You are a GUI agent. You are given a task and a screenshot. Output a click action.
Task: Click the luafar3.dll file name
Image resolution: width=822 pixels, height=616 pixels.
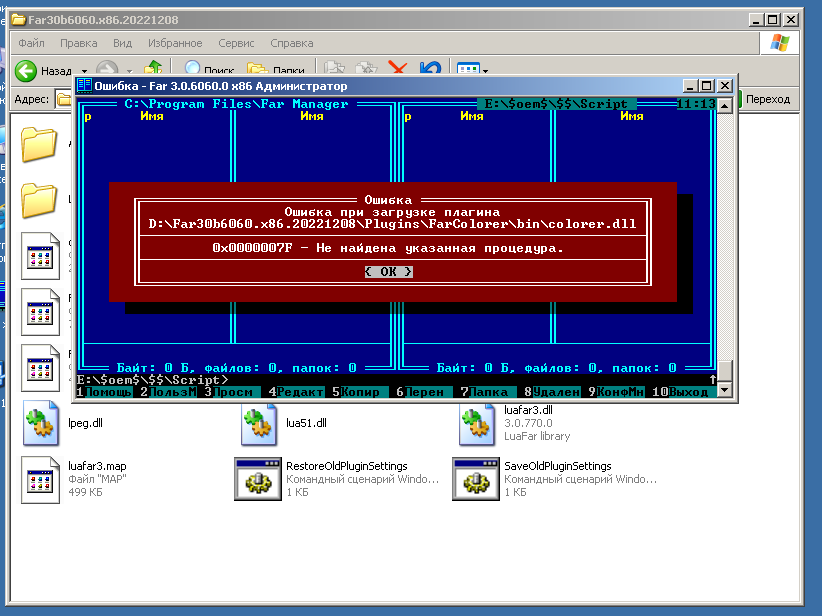coord(528,410)
